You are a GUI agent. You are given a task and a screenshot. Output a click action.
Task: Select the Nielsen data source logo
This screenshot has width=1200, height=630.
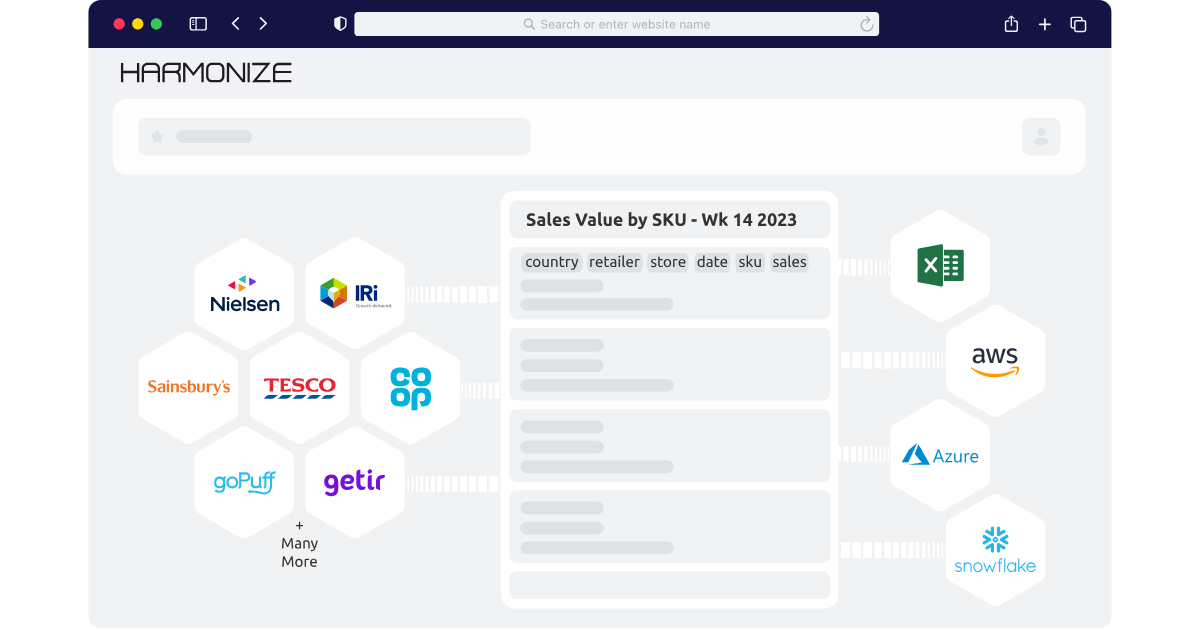[x=244, y=291]
